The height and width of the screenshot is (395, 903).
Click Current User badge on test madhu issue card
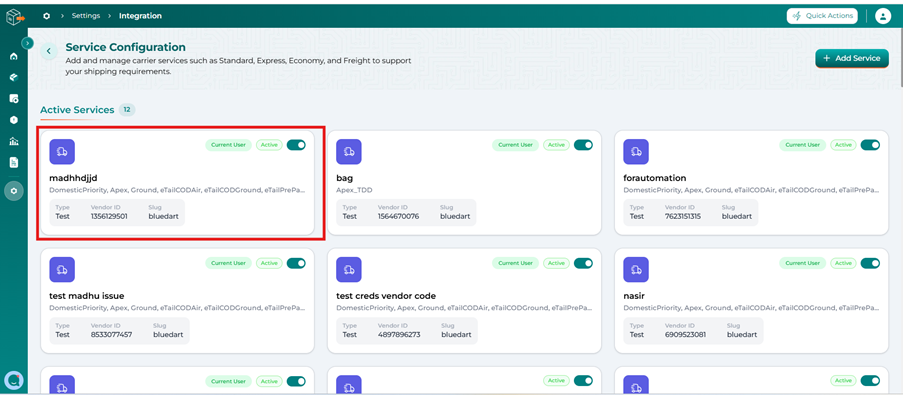tap(229, 263)
